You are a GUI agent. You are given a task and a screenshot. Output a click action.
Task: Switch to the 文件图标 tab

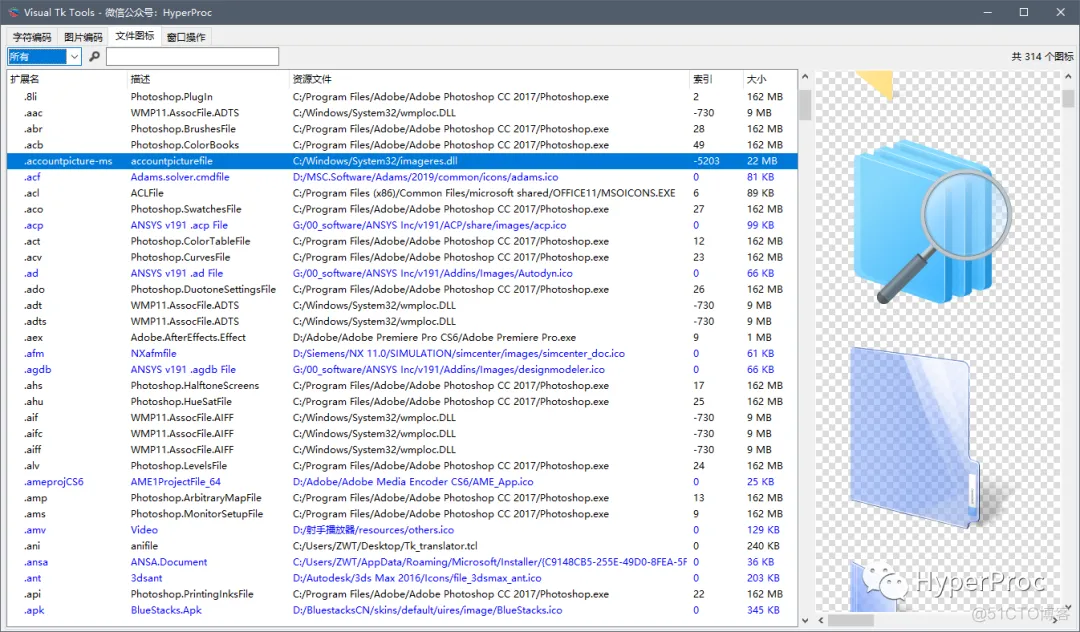[134, 36]
